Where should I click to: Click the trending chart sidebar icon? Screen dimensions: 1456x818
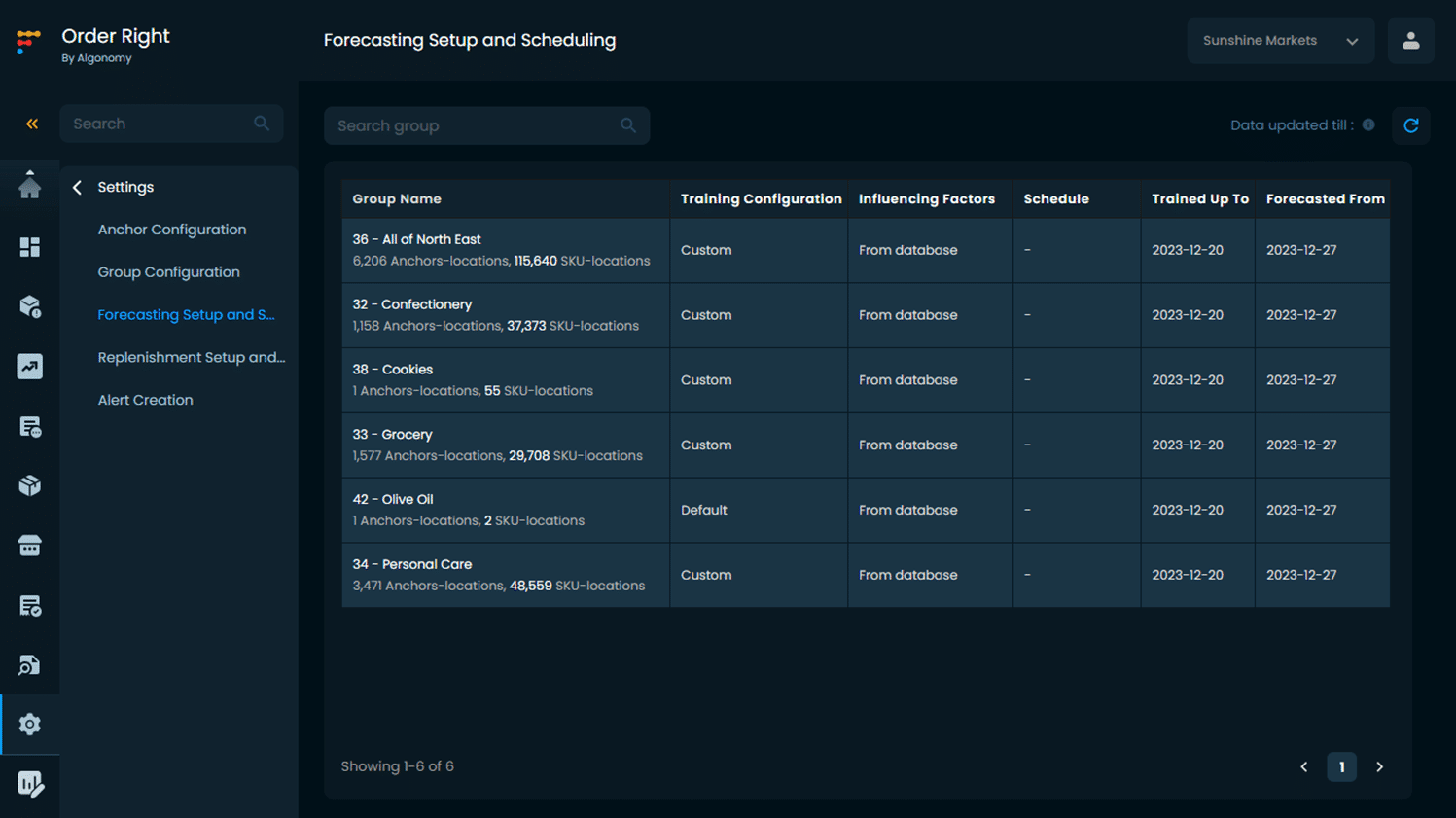(x=30, y=367)
